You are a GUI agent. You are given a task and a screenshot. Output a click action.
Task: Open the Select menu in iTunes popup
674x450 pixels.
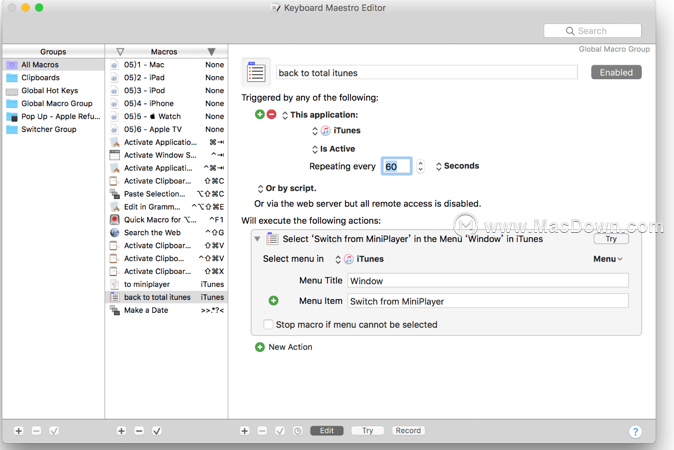359,259
